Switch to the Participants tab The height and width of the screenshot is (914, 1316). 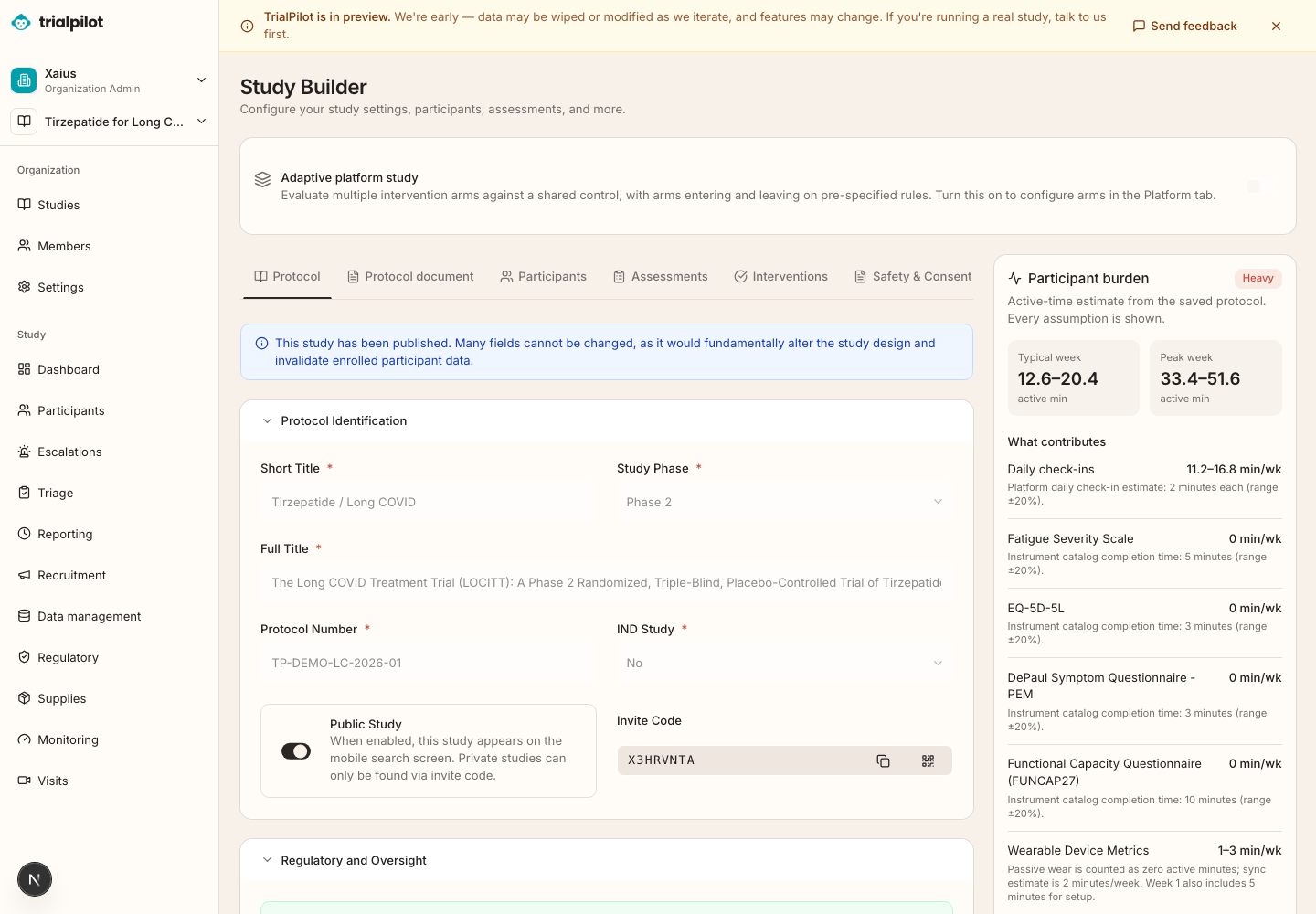(544, 277)
